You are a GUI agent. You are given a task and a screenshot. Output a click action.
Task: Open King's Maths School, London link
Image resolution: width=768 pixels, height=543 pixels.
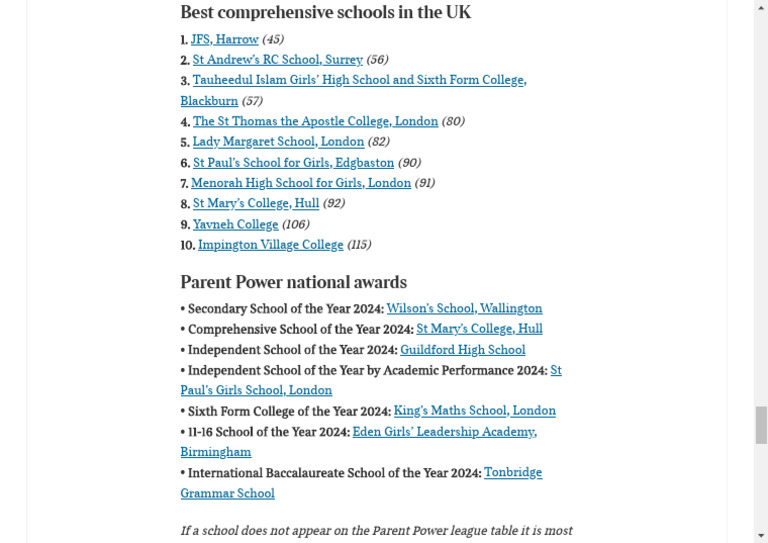pos(475,411)
